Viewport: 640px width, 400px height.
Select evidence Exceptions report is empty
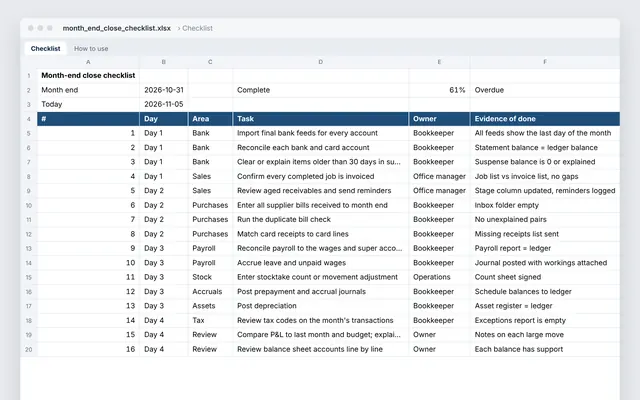click(545, 320)
